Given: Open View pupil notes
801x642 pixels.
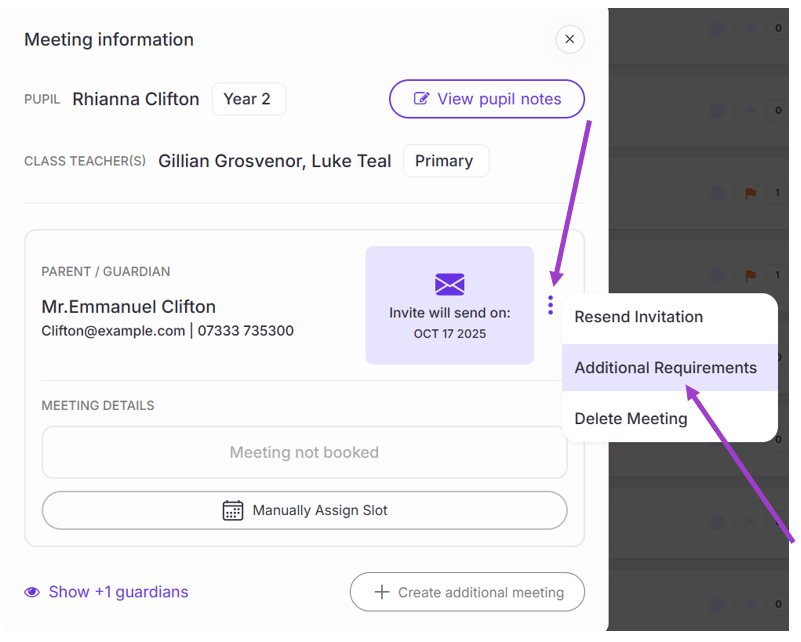Looking at the screenshot, I should 487,99.
